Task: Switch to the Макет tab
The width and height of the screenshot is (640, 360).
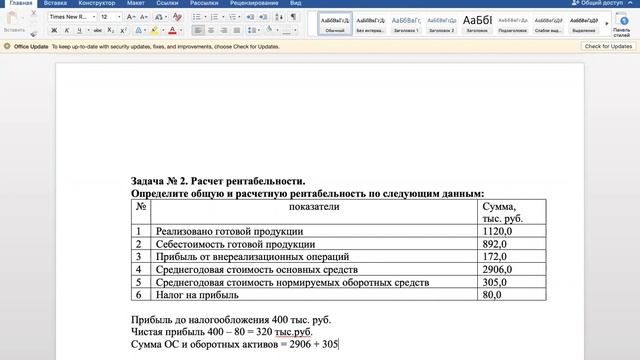Action: [x=136, y=3]
